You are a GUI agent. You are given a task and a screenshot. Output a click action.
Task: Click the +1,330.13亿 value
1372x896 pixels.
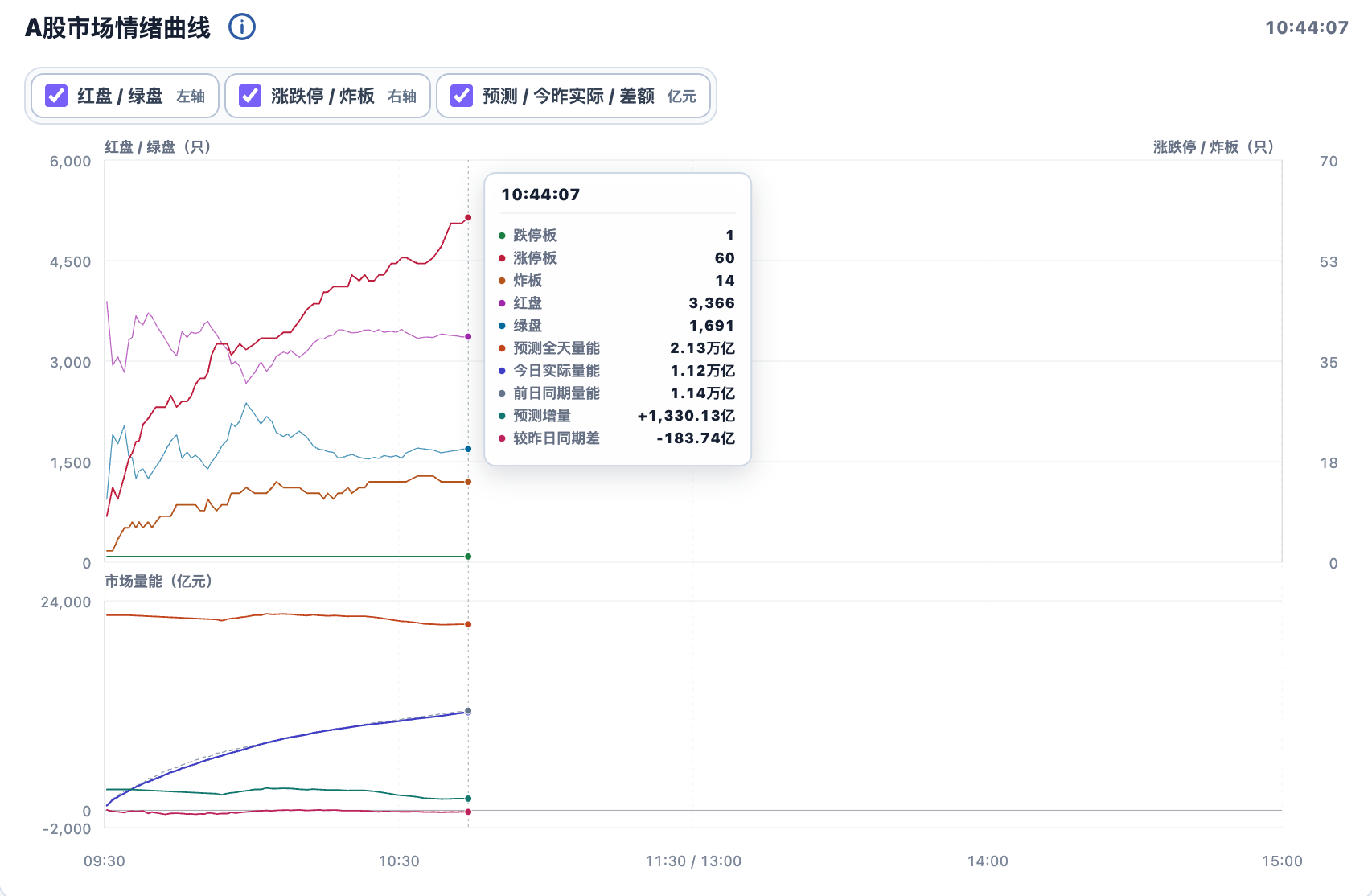686,416
